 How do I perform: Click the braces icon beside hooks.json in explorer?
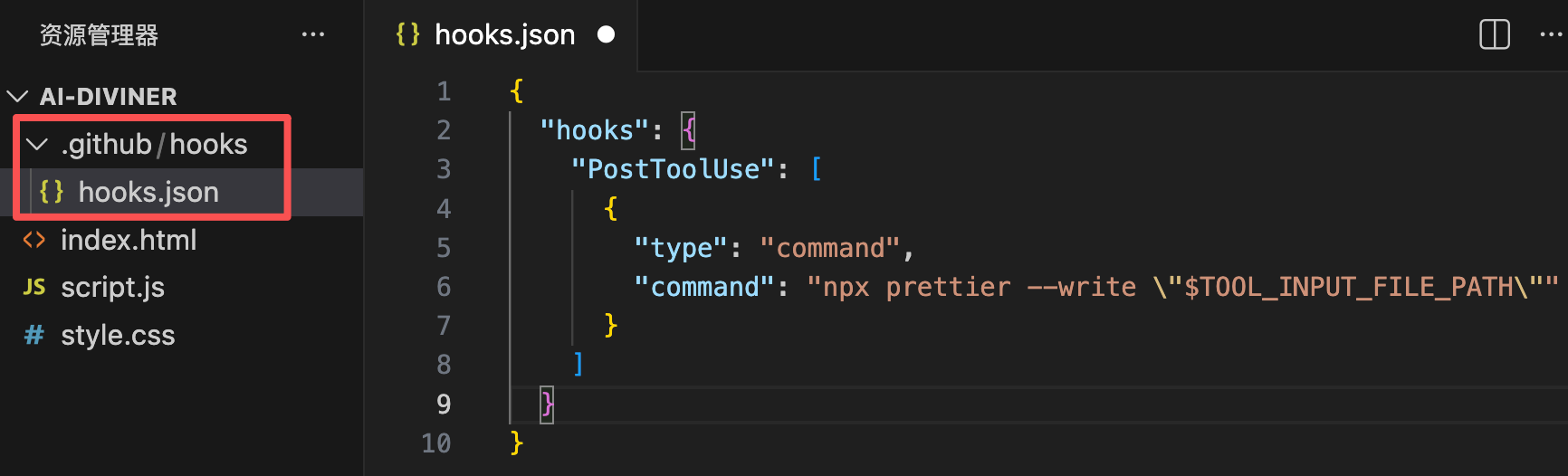point(52,192)
